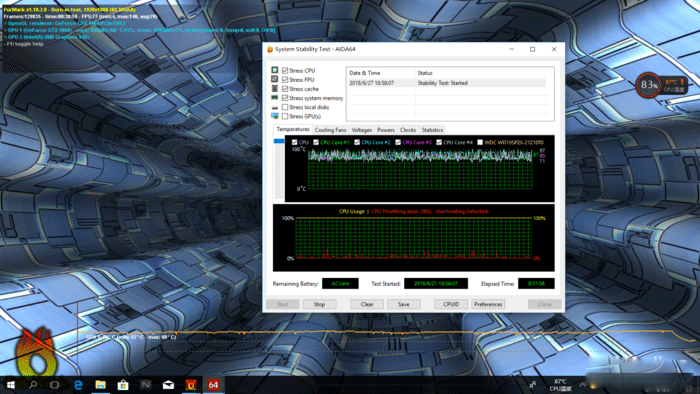The height and width of the screenshot is (394, 700).
Task: Click the Stop button
Action: [319, 304]
